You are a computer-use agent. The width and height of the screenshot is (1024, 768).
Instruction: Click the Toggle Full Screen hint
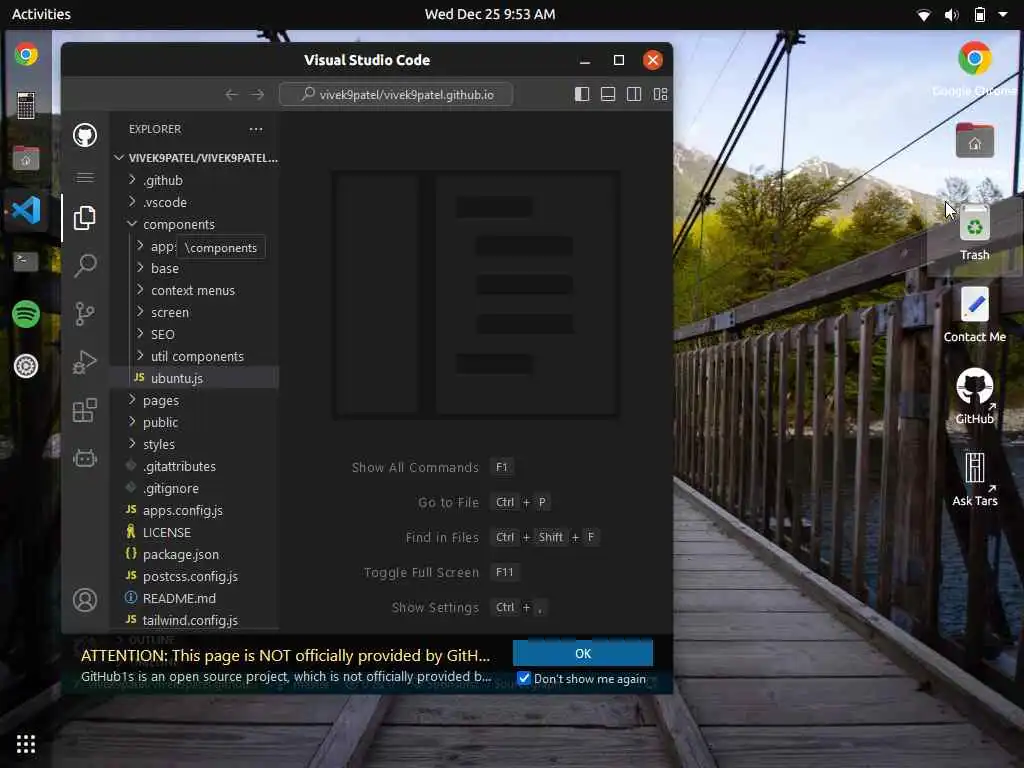[x=441, y=573]
